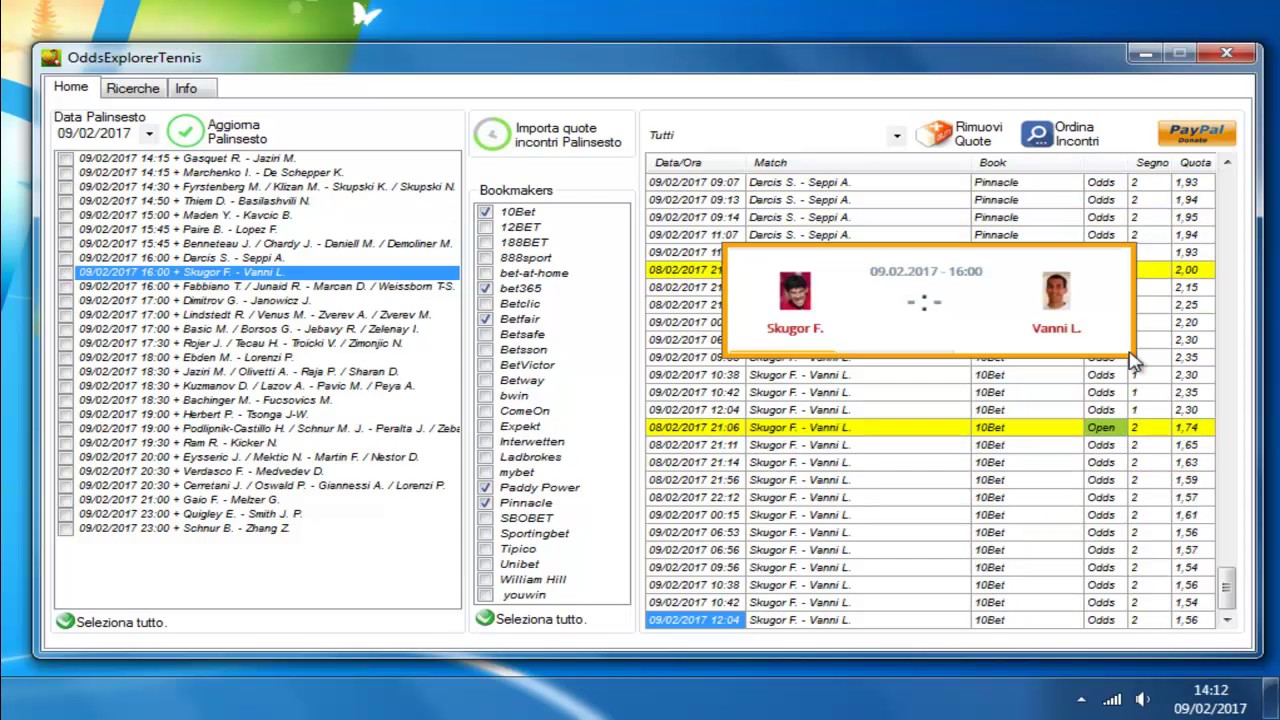Click the youwin bookmaker entry
Image resolution: width=1280 pixels, height=720 pixels.
click(x=524, y=595)
